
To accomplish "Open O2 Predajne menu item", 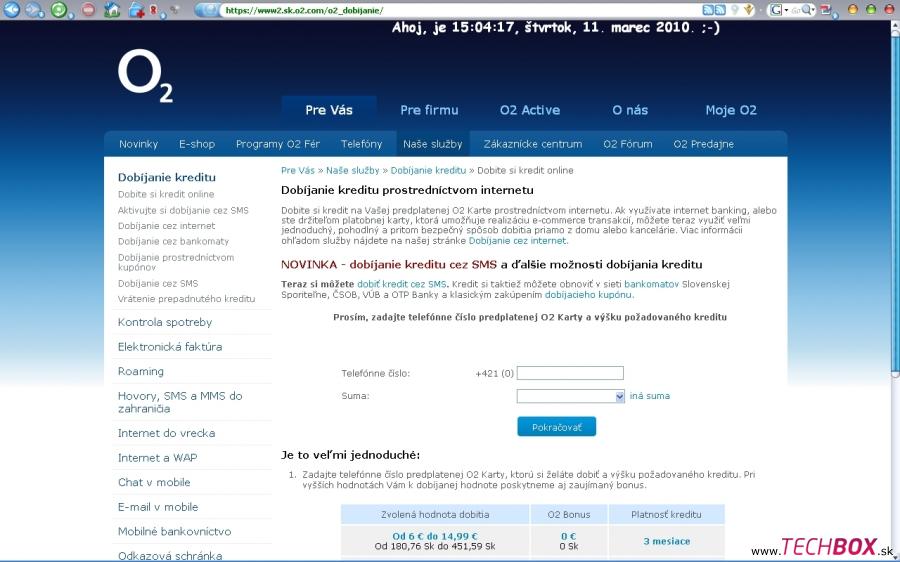I will click(704, 144).
